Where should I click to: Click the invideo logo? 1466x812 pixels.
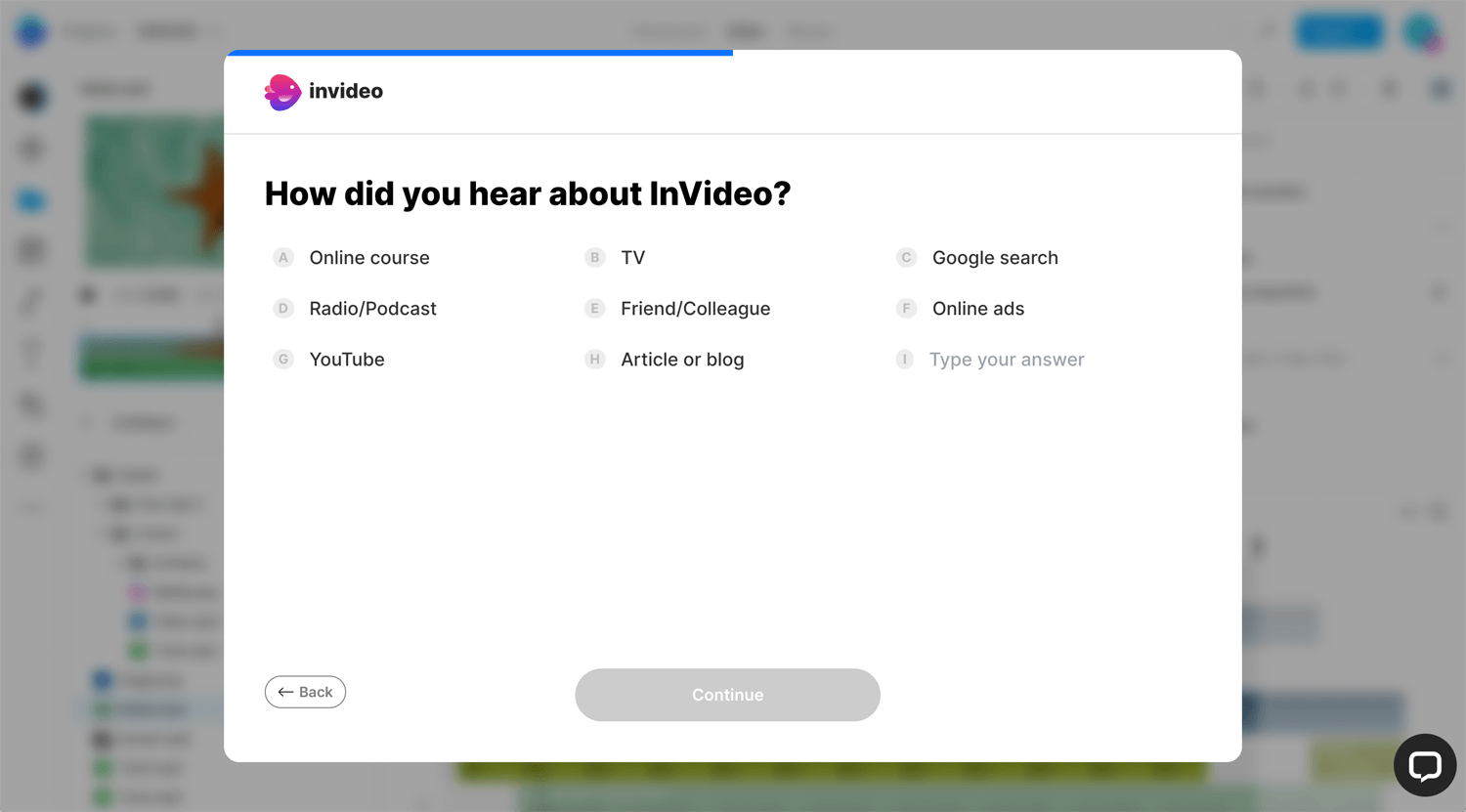(x=323, y=92)
